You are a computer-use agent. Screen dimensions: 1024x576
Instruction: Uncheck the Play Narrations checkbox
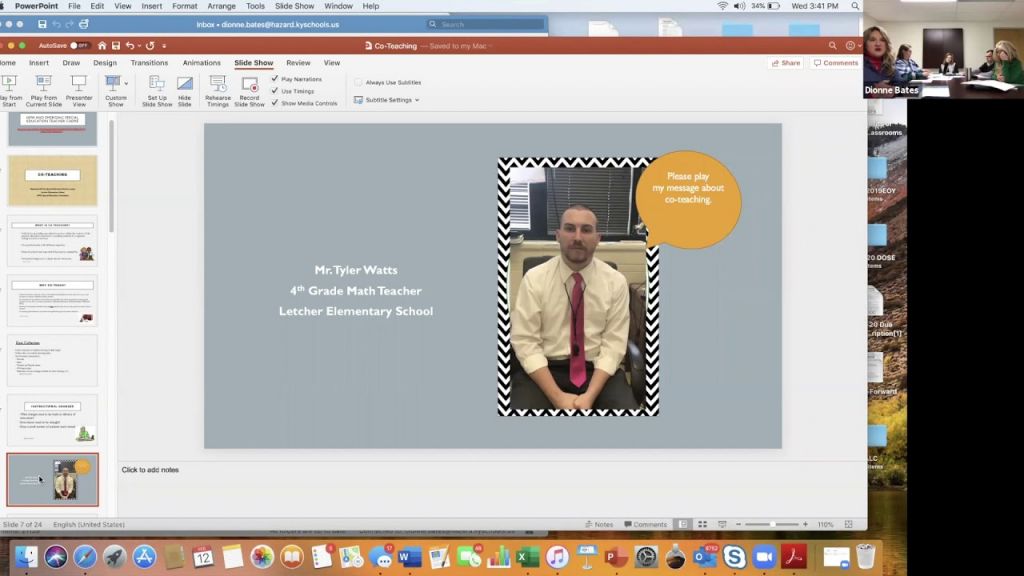tap(275, 78)
